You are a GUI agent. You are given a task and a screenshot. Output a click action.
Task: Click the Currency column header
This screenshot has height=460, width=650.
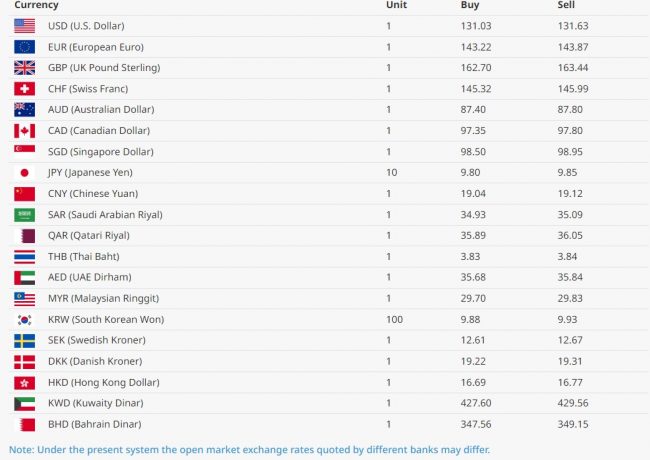(36, 5)
